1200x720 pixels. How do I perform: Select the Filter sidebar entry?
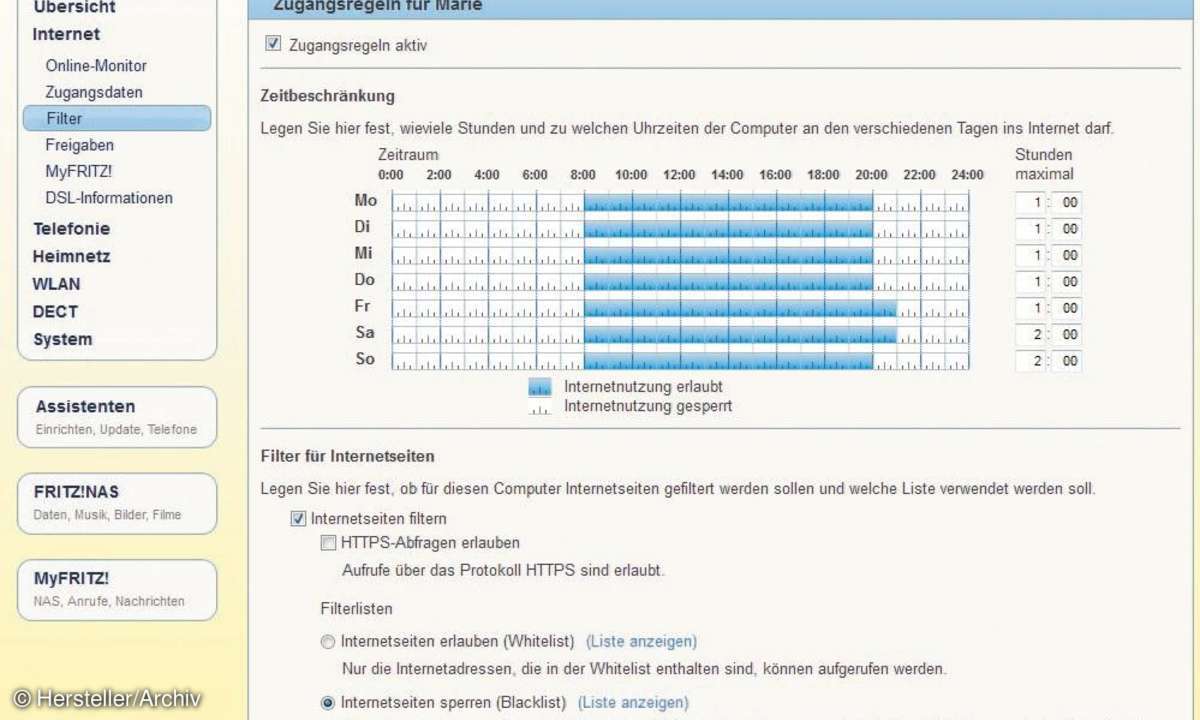(117, 118)
